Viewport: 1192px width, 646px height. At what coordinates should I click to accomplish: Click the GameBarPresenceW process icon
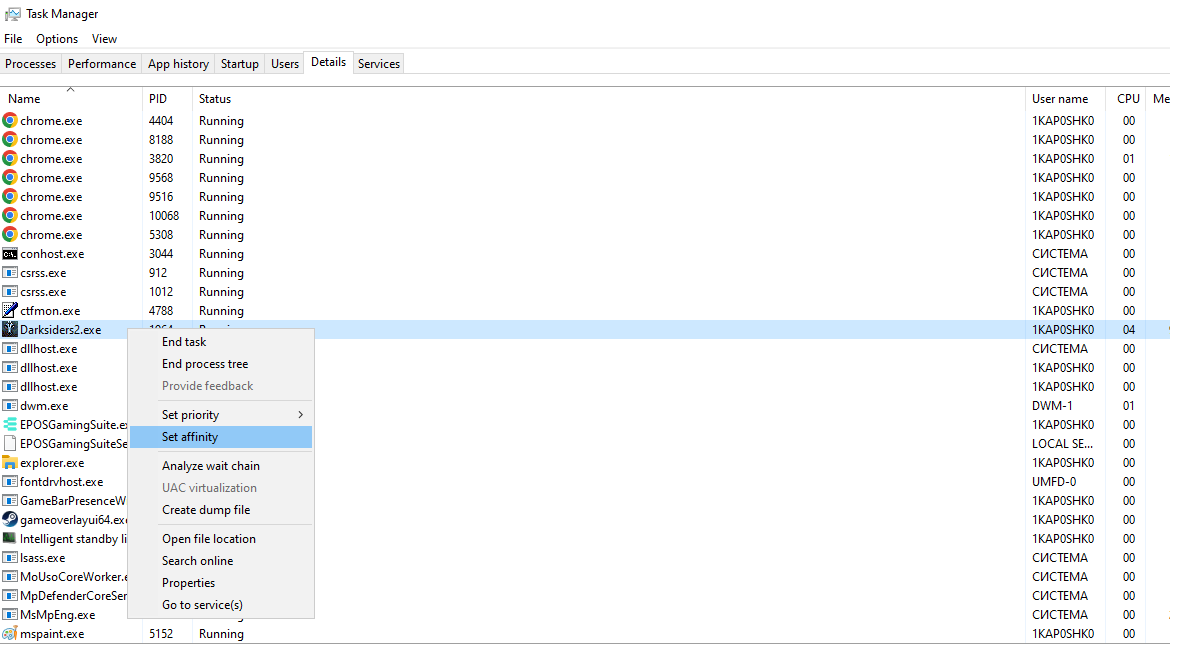(10, 500)
